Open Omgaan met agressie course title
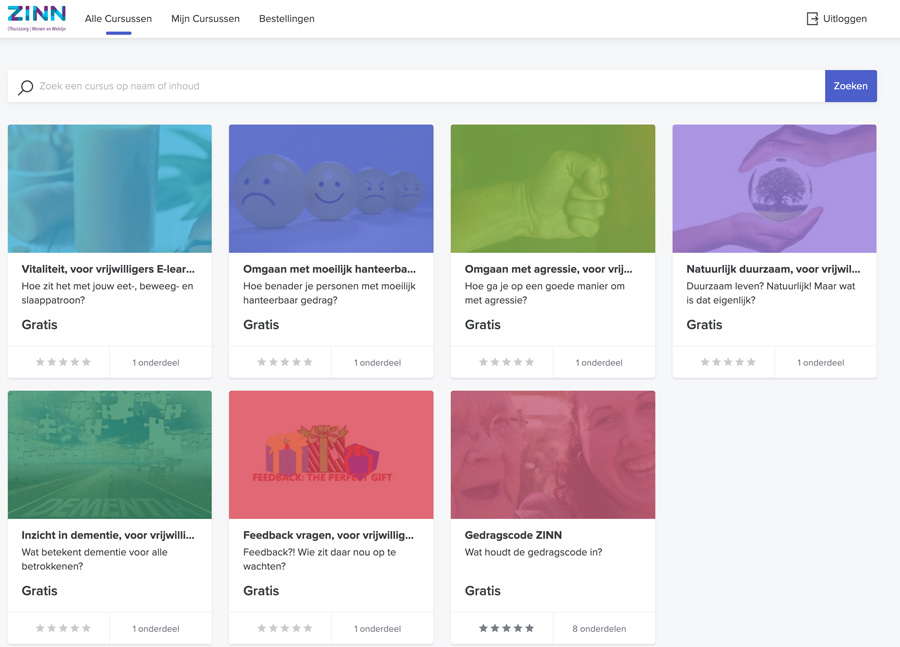The height and width of the screenshot is (647, 900). pyautogui.click(x=548, y=269)
